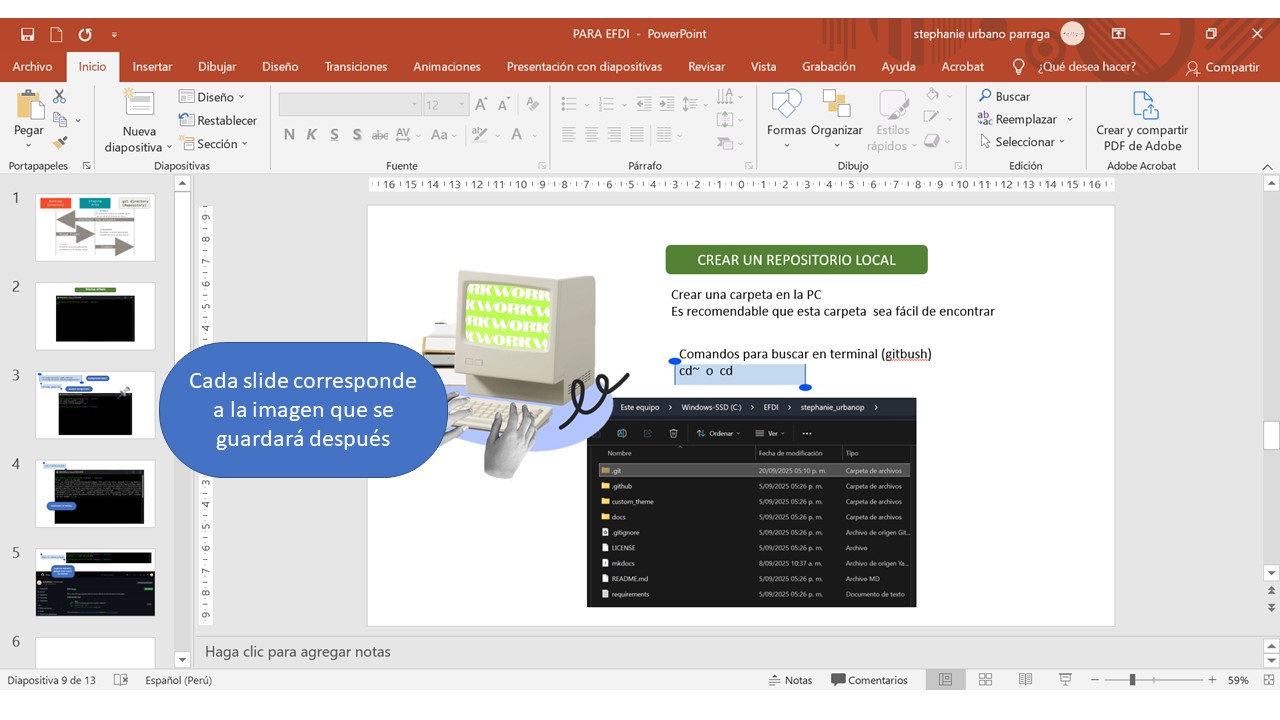Switch to Slide Sorter view icon

click(x=985, y=680)
